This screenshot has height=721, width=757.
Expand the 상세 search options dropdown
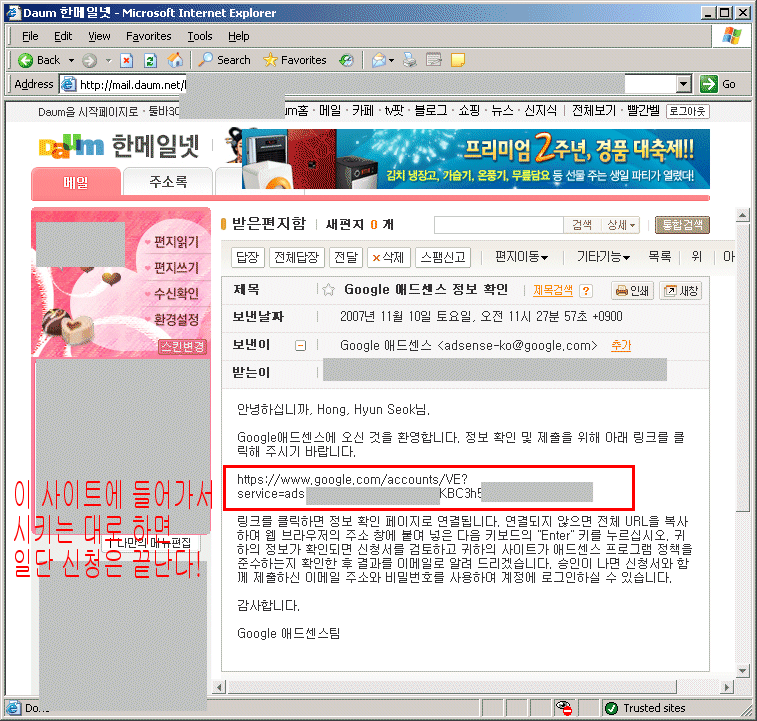click(x=621, y=225)
